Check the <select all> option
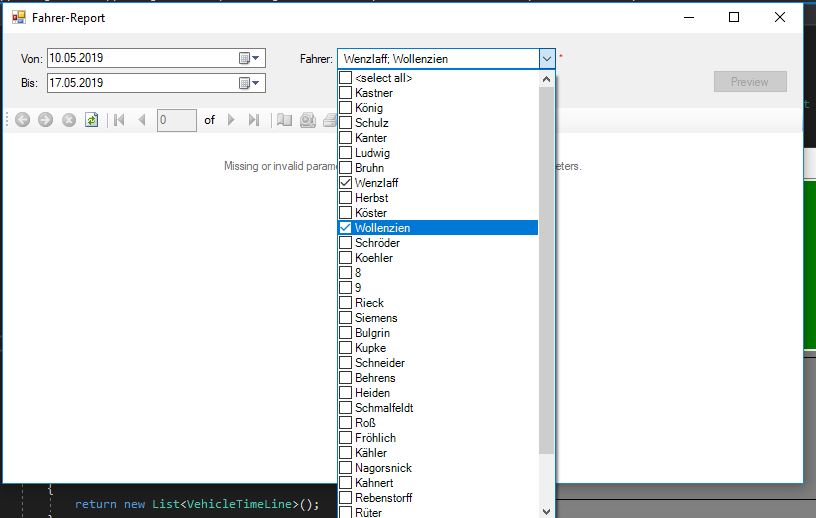 click(x=346, y=78)
